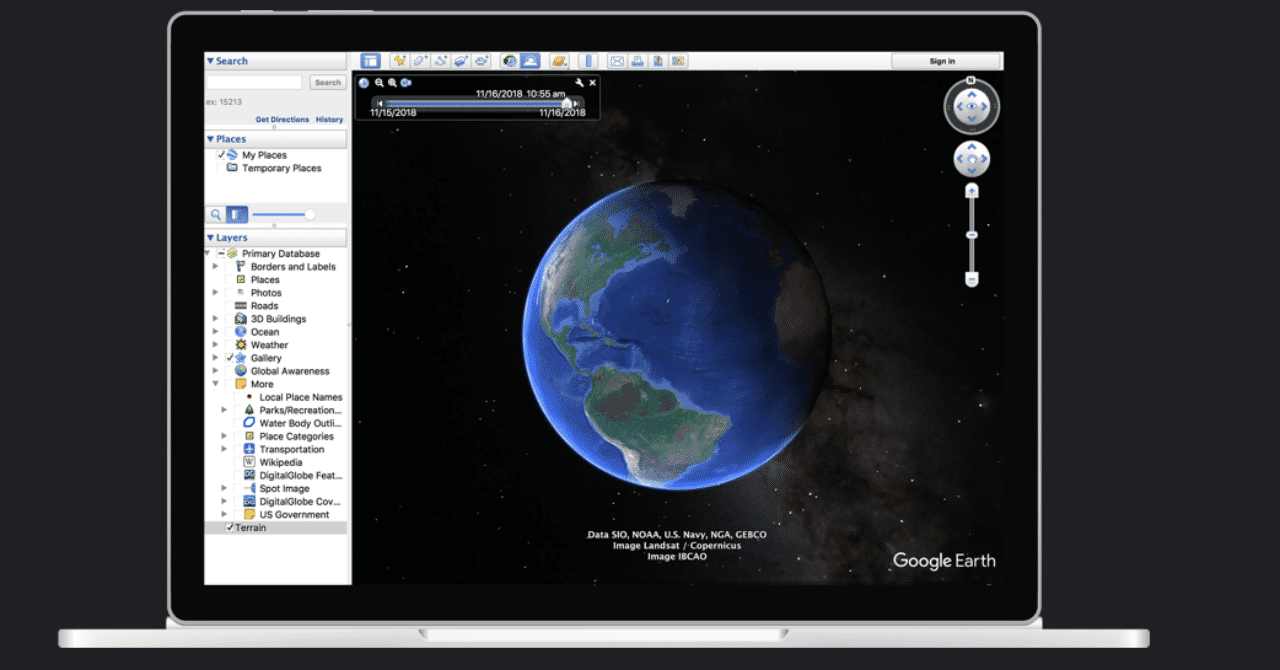Viewport: 1280px width, 670px height.
Task: Click the search input field
Action: (x=254, y=83)
